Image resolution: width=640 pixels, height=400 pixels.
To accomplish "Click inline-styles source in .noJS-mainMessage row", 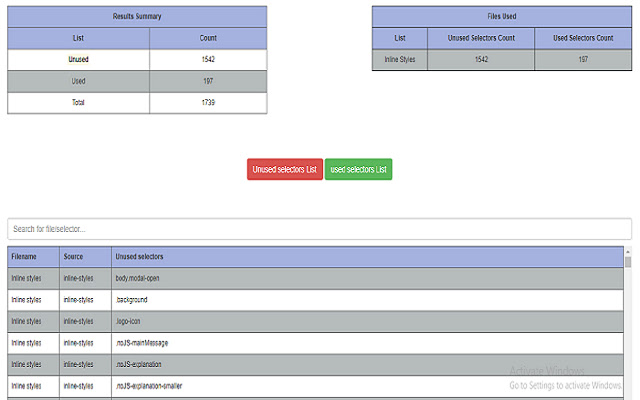I will 85,343.
